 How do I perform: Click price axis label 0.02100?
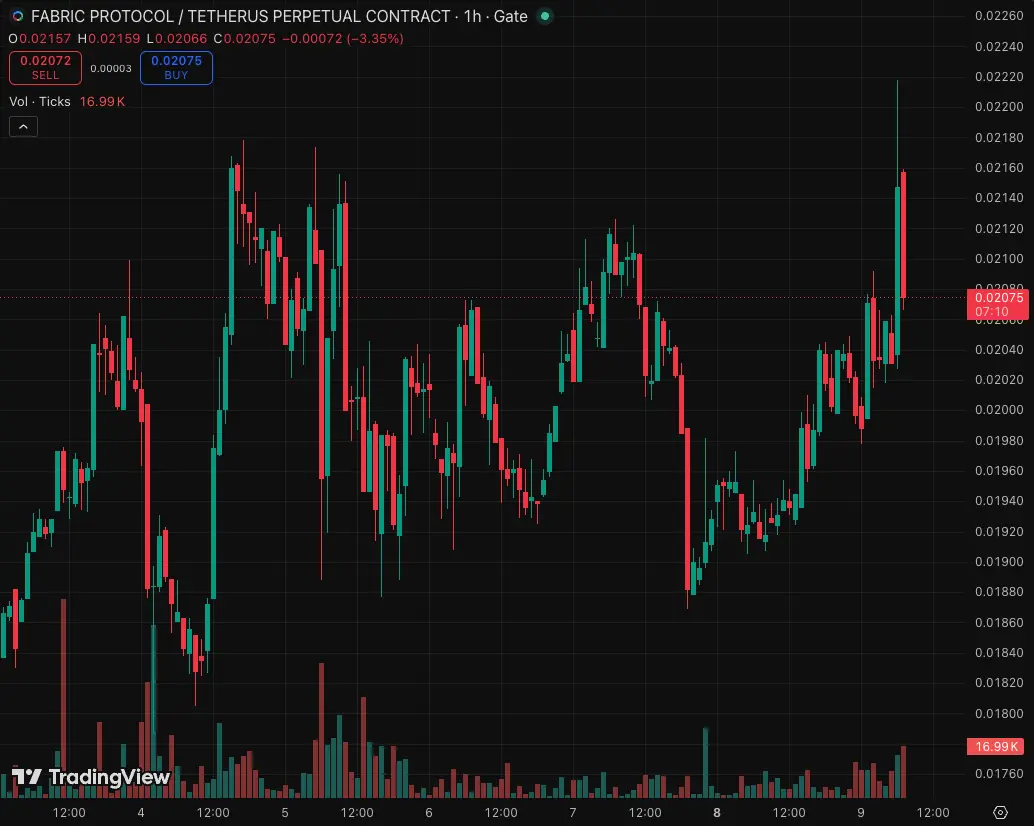[x=999, y=258]
